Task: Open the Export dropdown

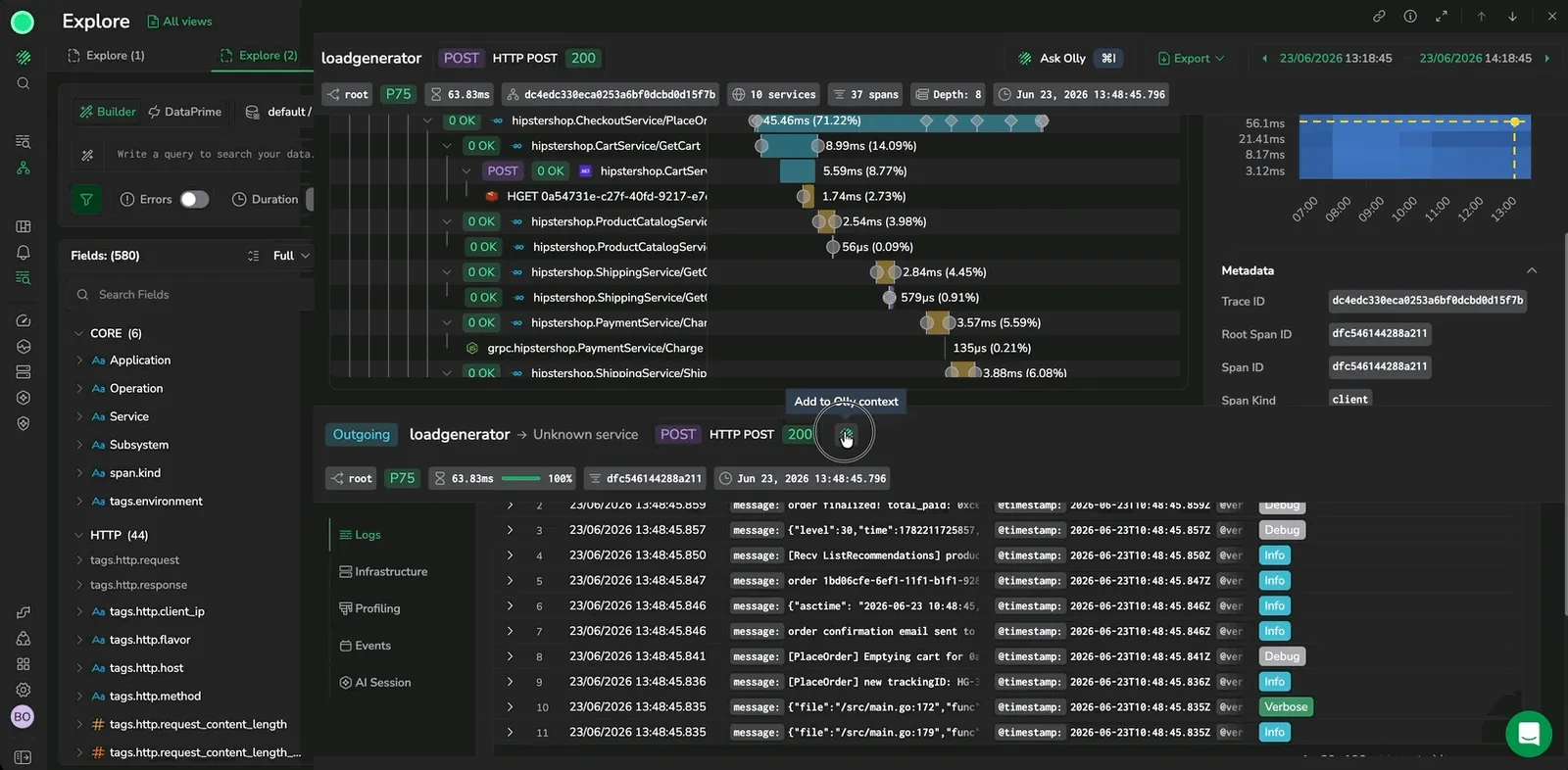Action: 1191,58
